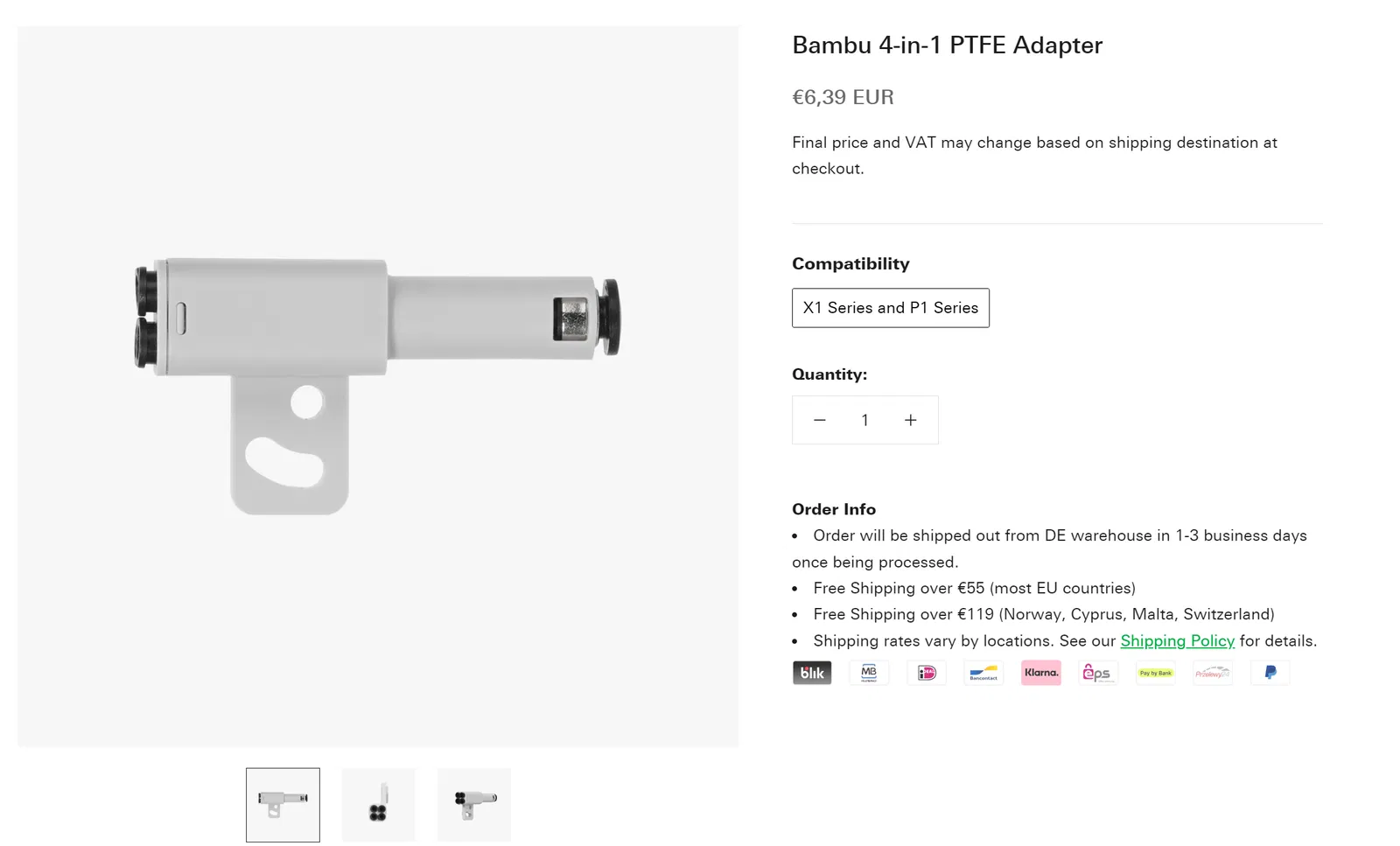Click the iDEAL payment icon
Image resolution: width=1400 pixels, height=846 pixels.
coord(927,673)
